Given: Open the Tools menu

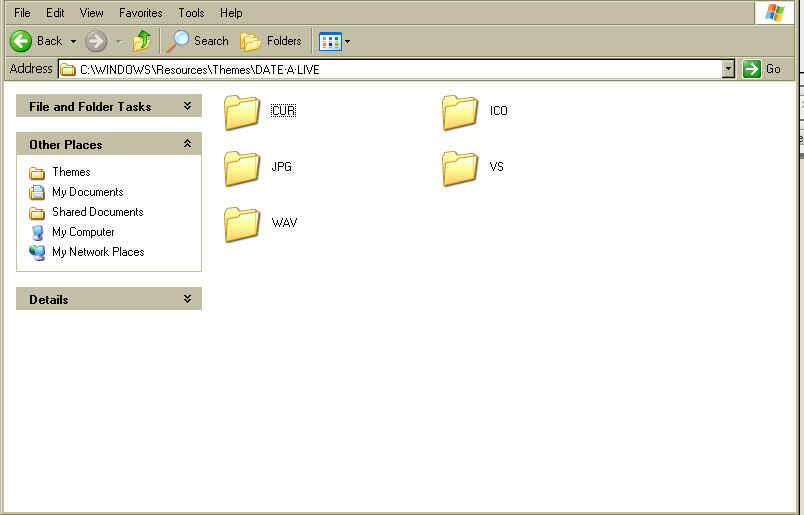Looking at the screenshot, I should (191, 13).
